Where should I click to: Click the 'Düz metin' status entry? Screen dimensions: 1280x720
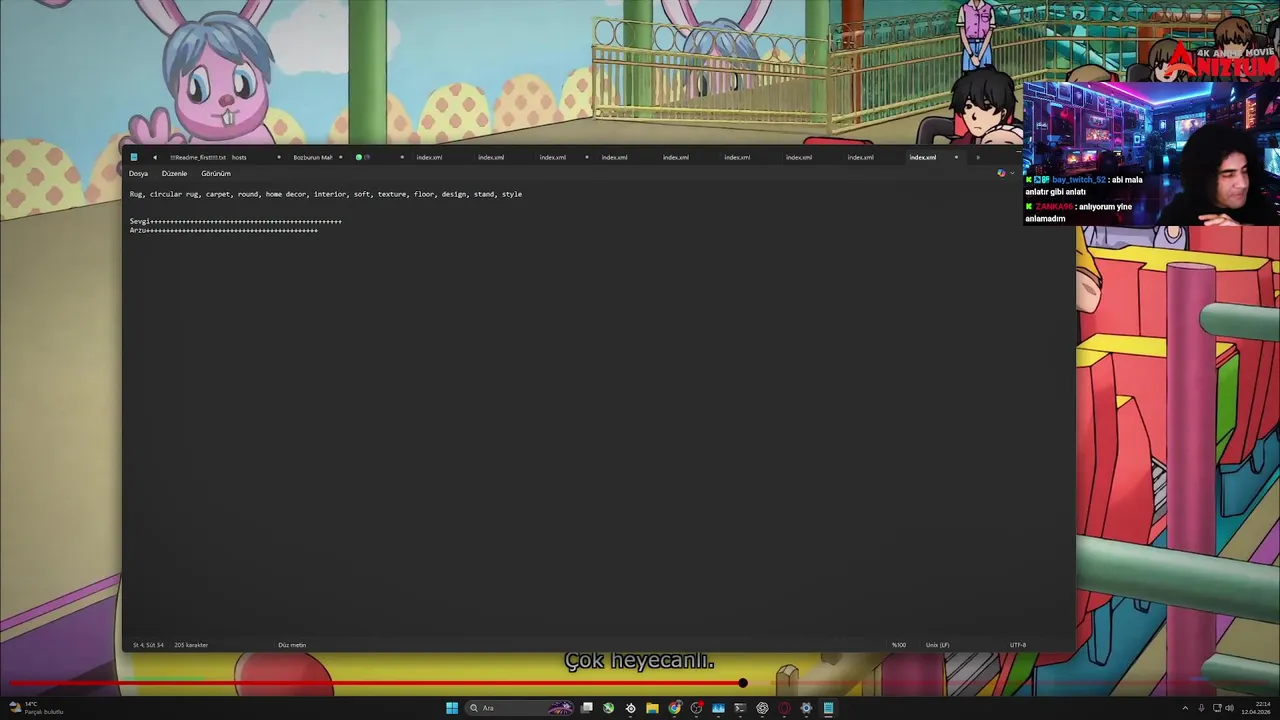(292, 645)
